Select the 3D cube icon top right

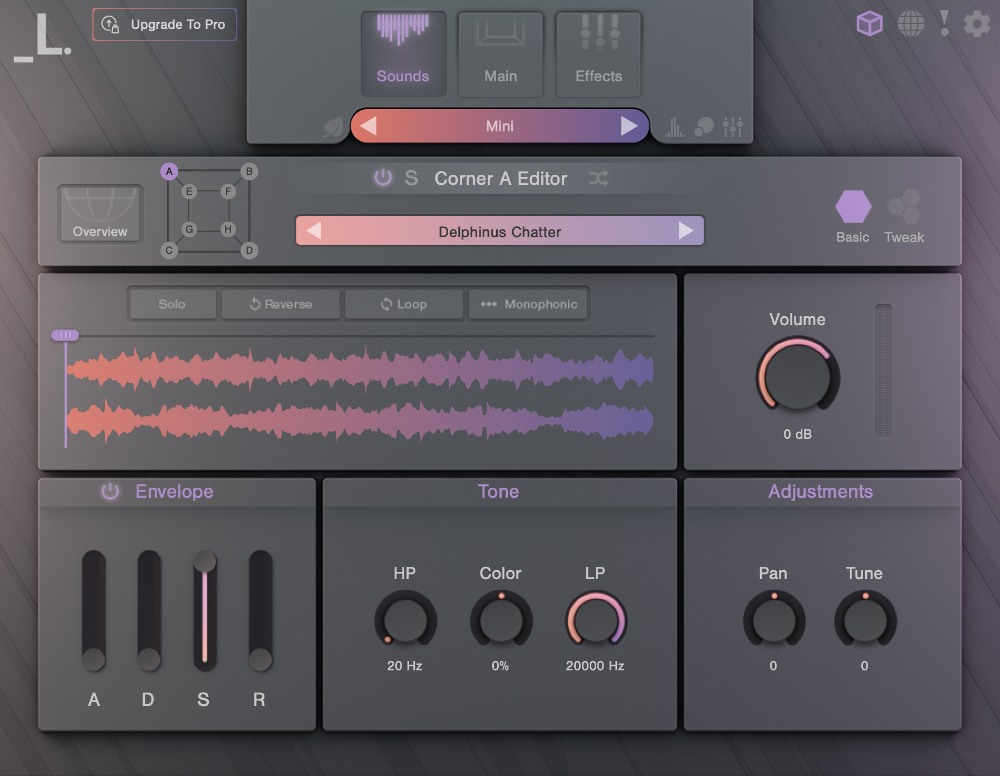869,23
